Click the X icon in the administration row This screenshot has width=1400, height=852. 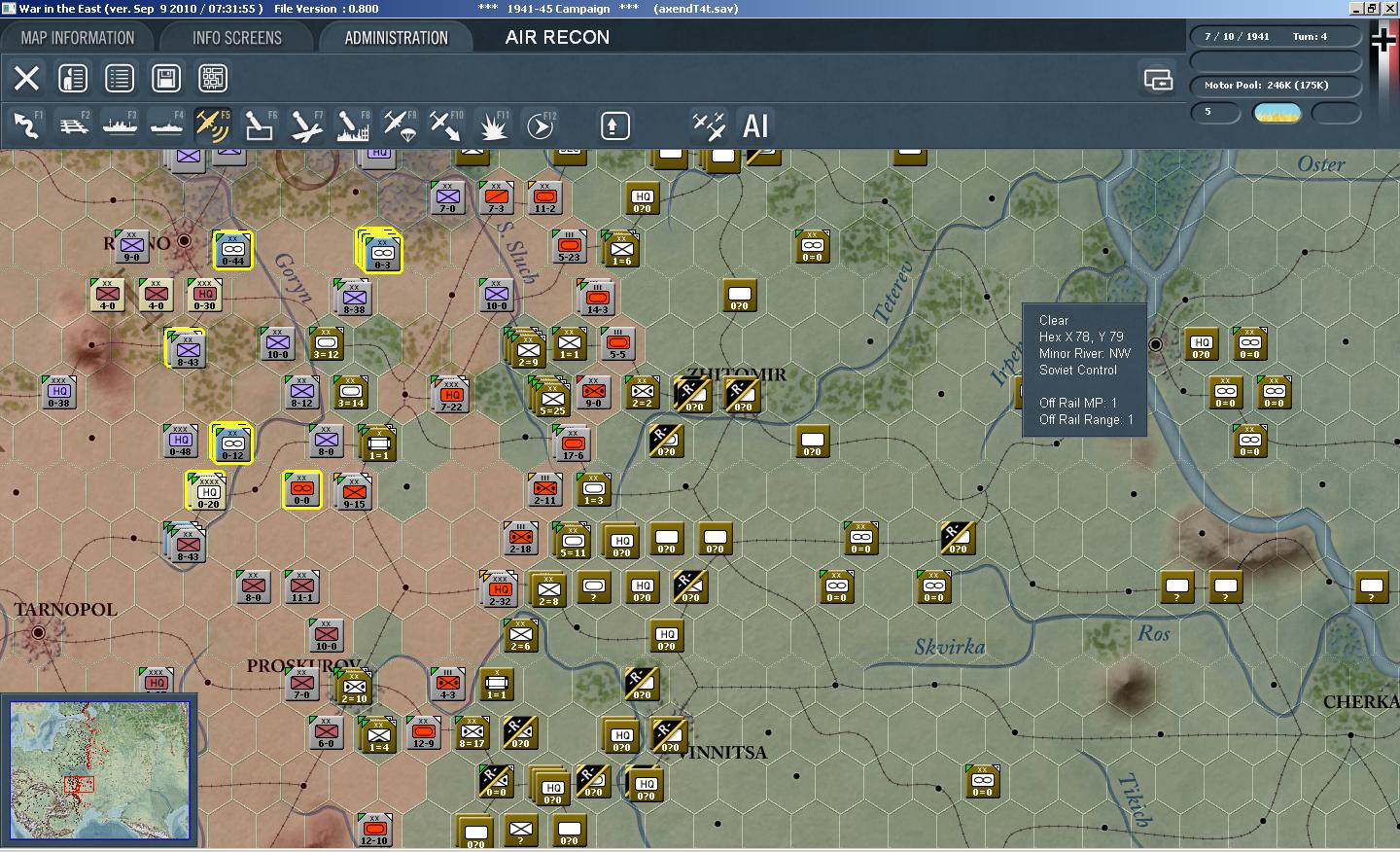pos(26,78)
